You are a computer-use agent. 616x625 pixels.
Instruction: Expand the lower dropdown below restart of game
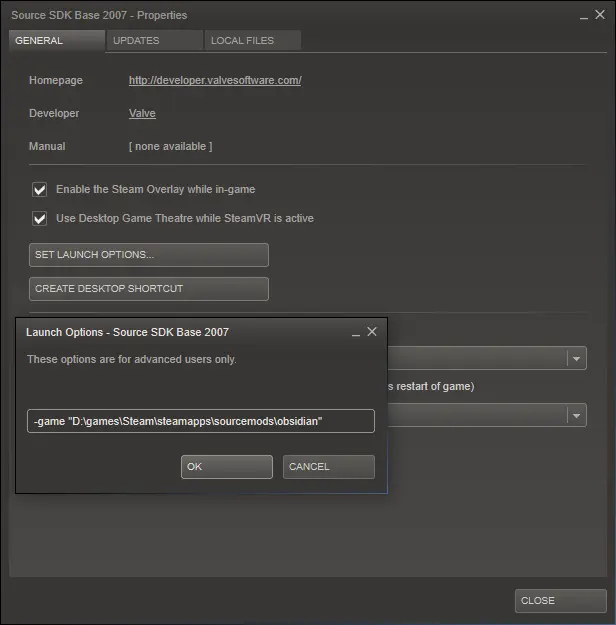pos(576,415)
